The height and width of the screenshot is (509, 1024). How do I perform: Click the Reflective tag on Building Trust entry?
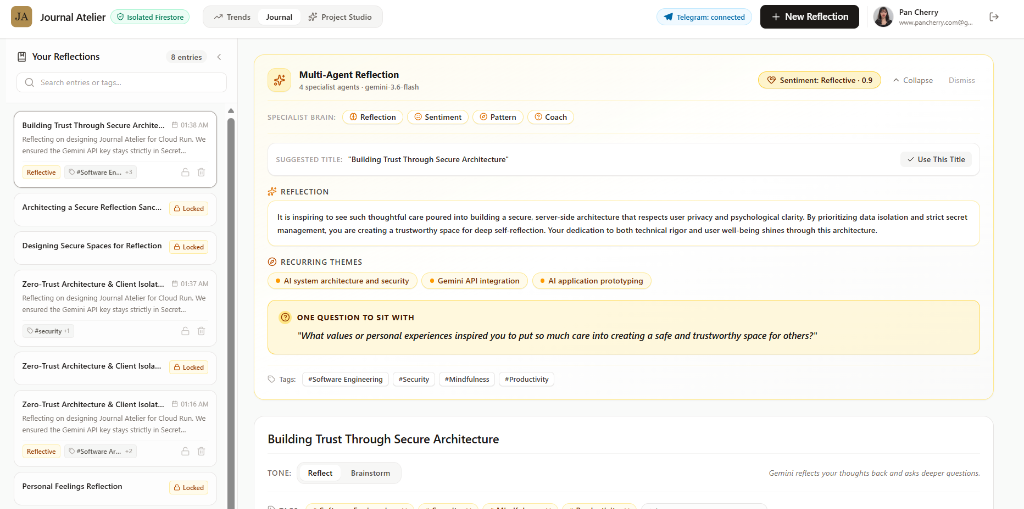41,172
